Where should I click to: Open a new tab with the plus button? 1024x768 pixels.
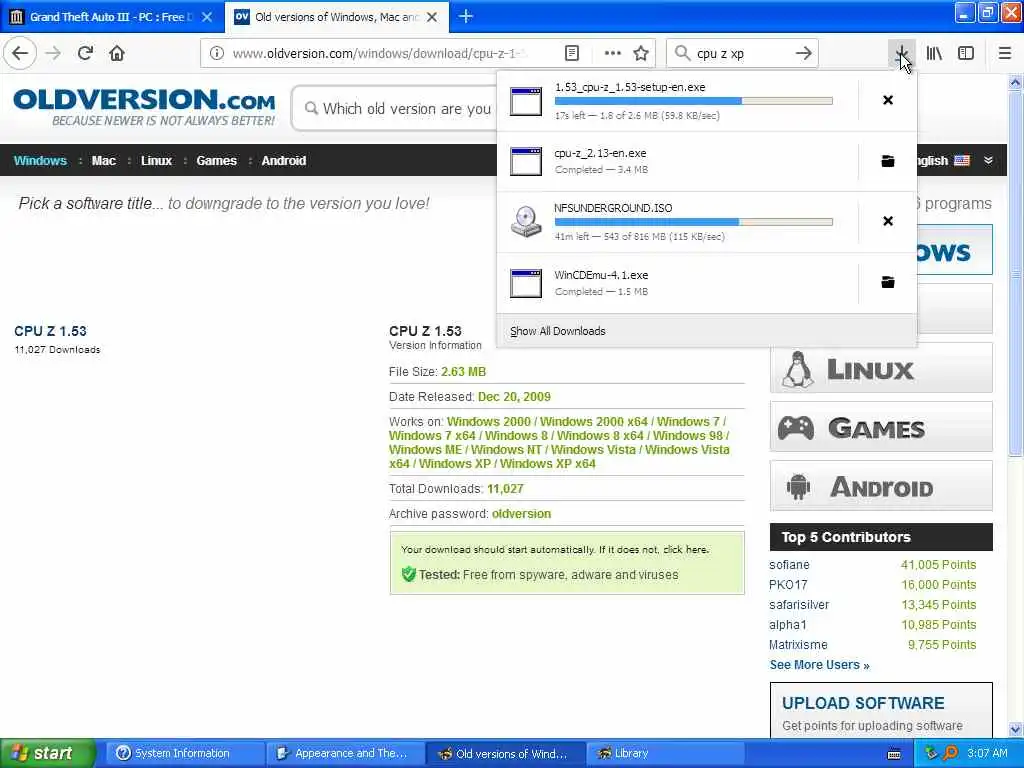coord(466,16)
